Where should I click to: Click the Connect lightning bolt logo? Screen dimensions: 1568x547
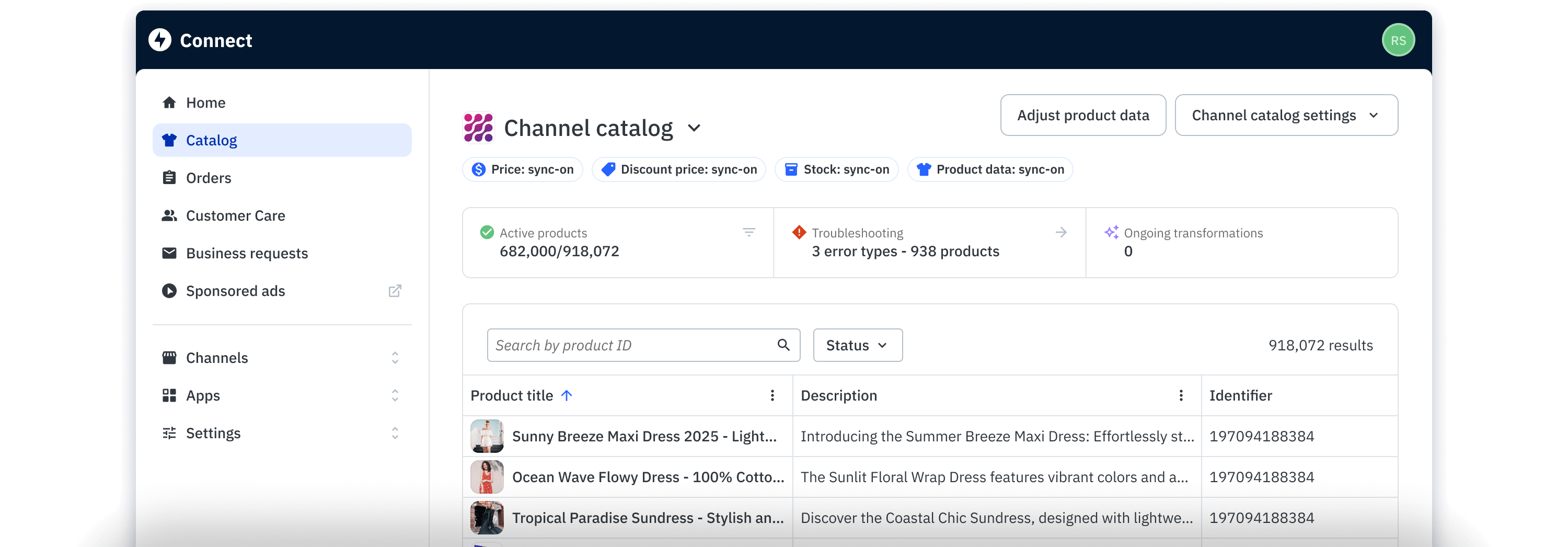coord(160,40)
